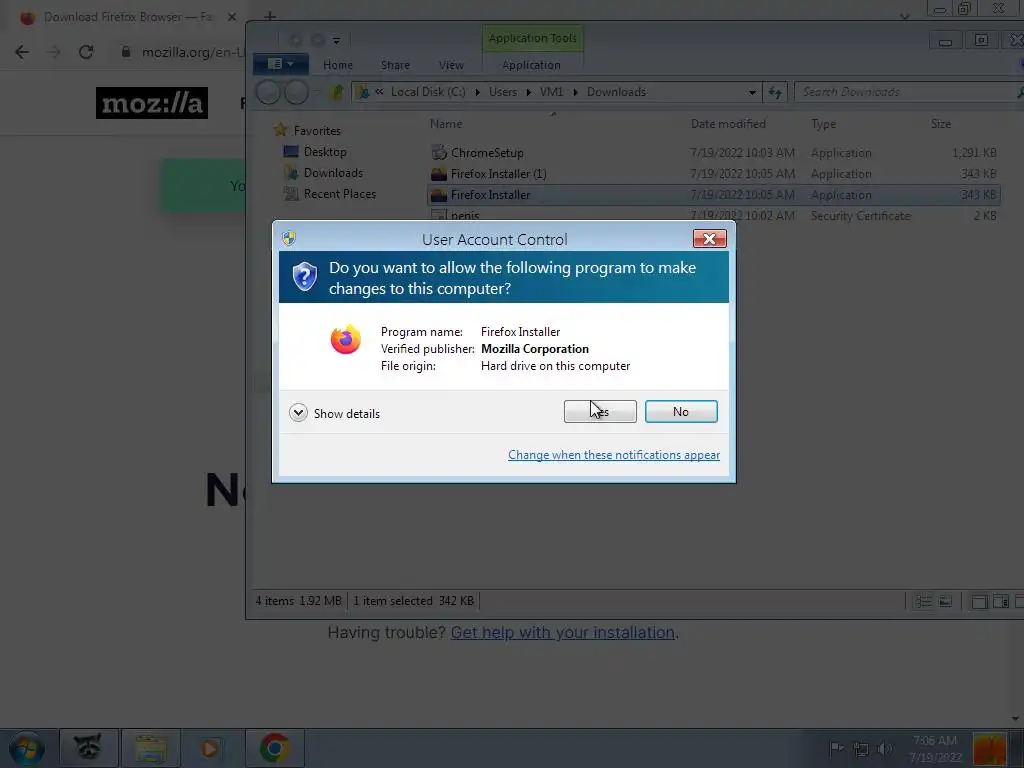Click the Explorer Forward navigation button
The width and height of the screenshot is (1024, 768).
(x=296, y=92)
